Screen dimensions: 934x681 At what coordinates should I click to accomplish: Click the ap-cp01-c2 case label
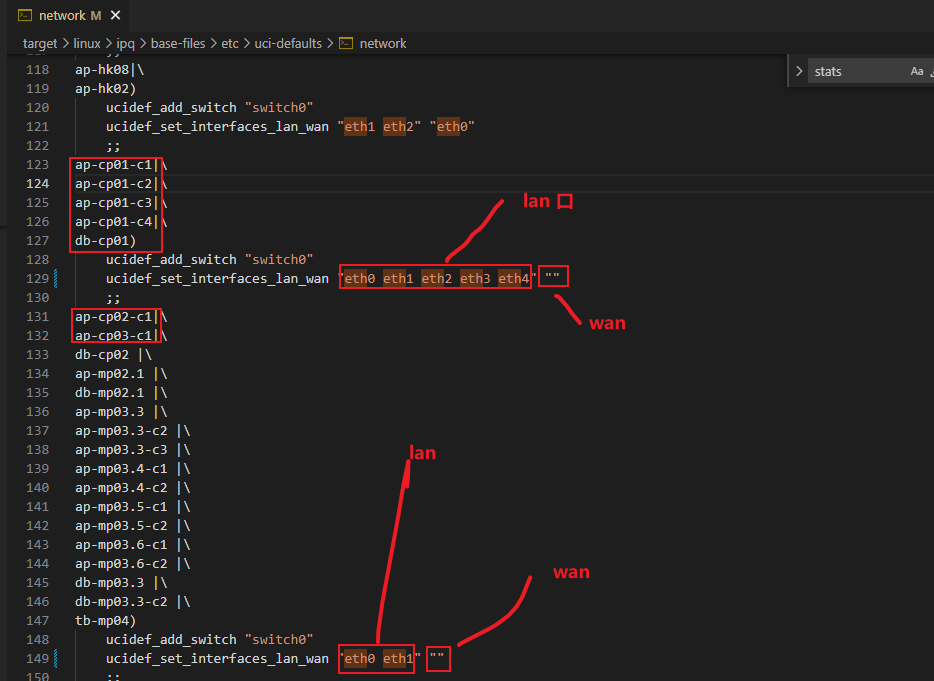[x=113, y=184]
